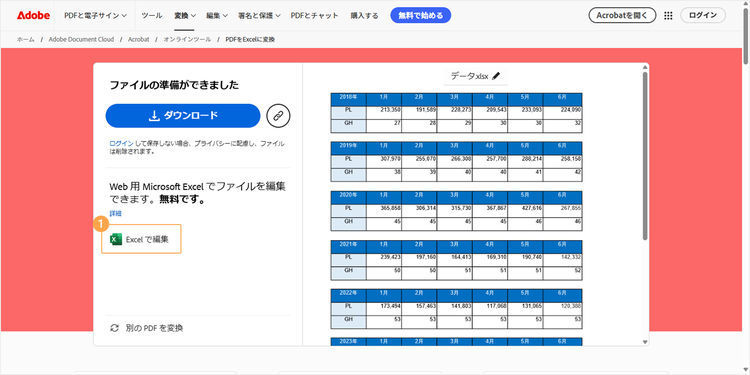
Task: Click the value 307,970 in the 2019 table
Action: [x=390, y=158]
